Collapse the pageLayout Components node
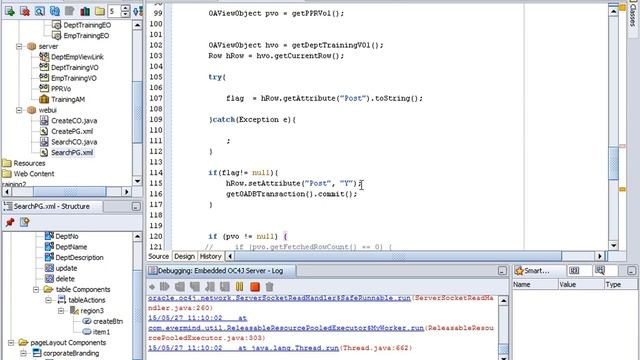640x360 pixels. [11, 342]
